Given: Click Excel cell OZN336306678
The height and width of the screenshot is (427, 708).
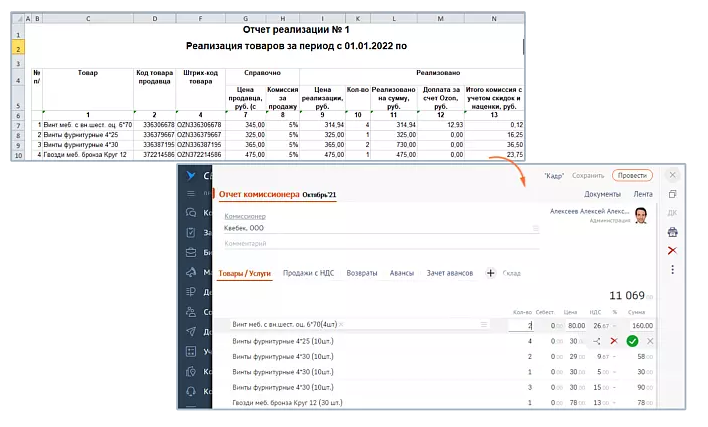Looking at the screenshot, I should (200, 125).
